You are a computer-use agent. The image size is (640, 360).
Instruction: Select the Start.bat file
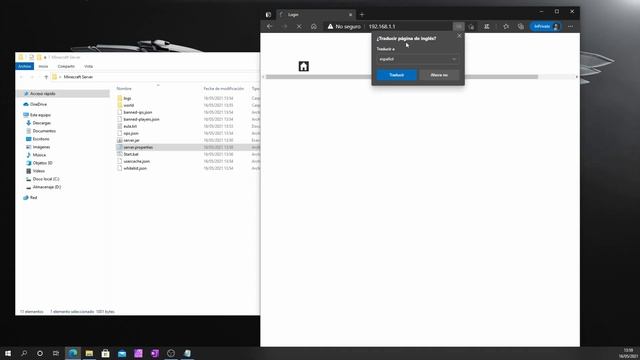tap(131, 154)
